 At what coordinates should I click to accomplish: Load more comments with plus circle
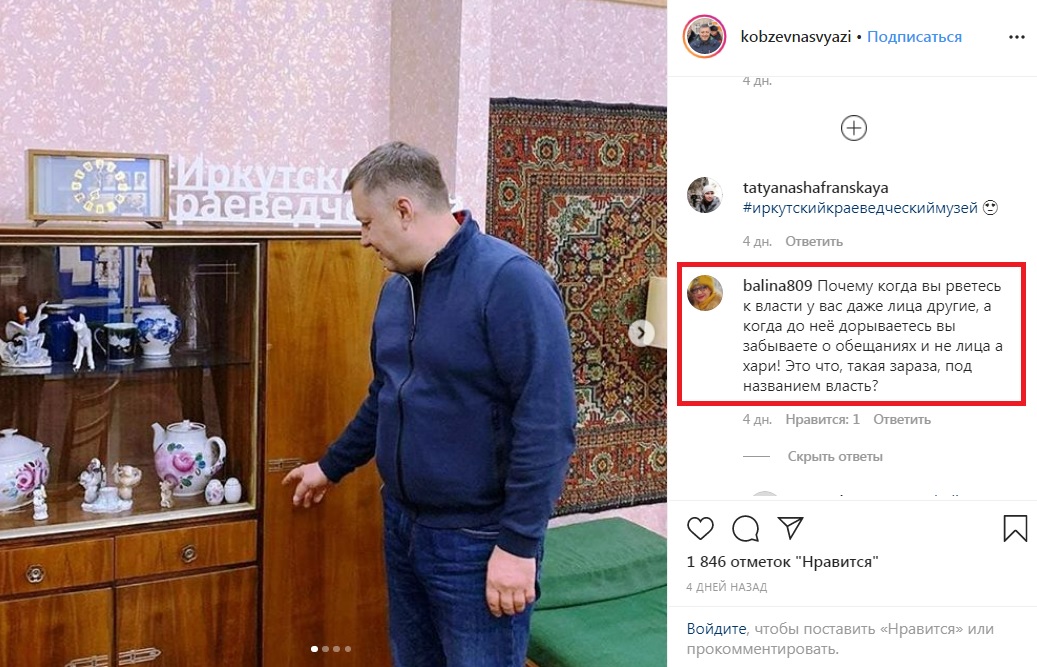853,128
